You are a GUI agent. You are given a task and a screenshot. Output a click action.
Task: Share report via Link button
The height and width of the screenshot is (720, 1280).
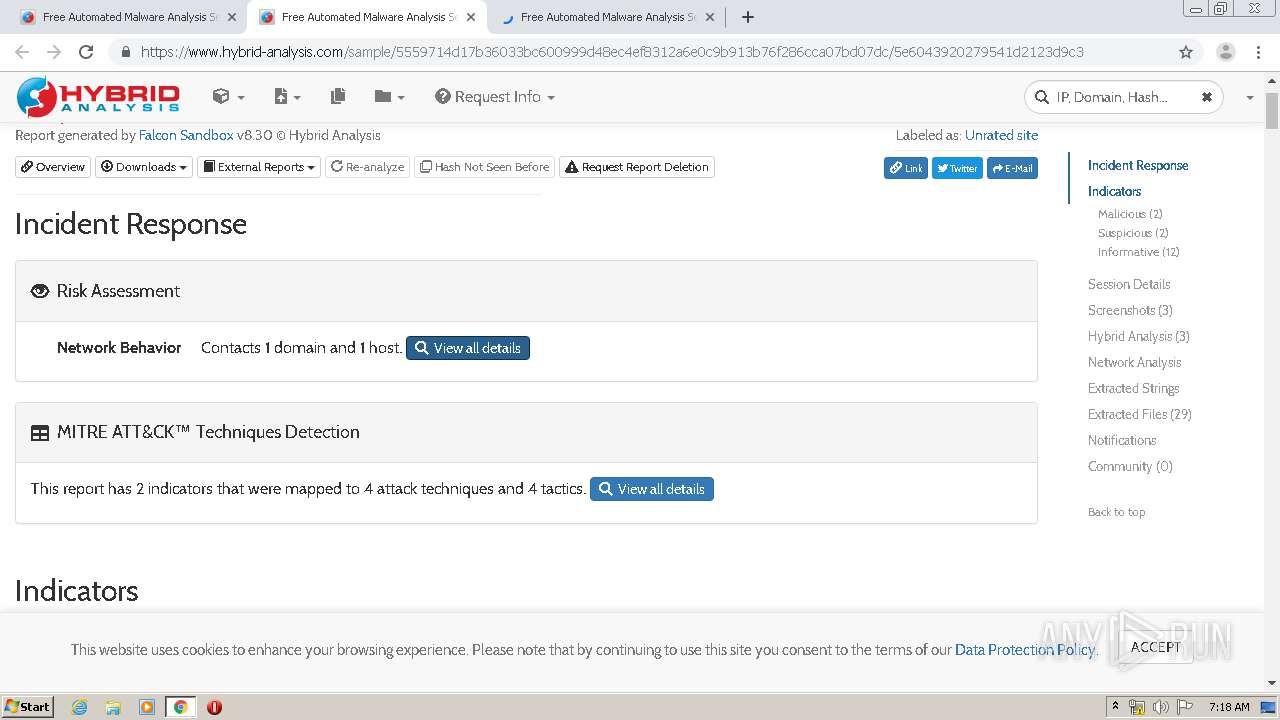906,168
